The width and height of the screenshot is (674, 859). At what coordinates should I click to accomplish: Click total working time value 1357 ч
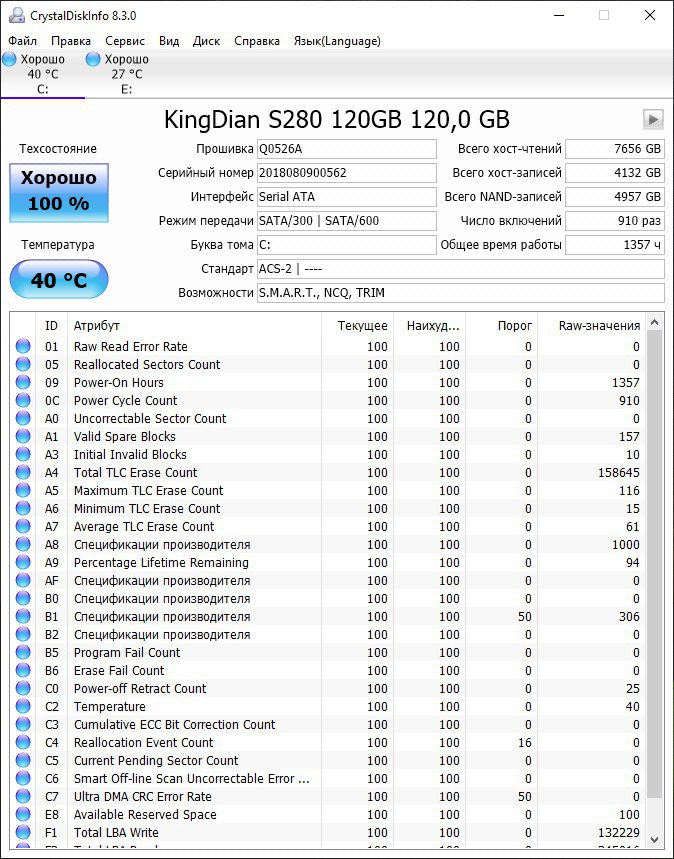click(x=614, y=245)
